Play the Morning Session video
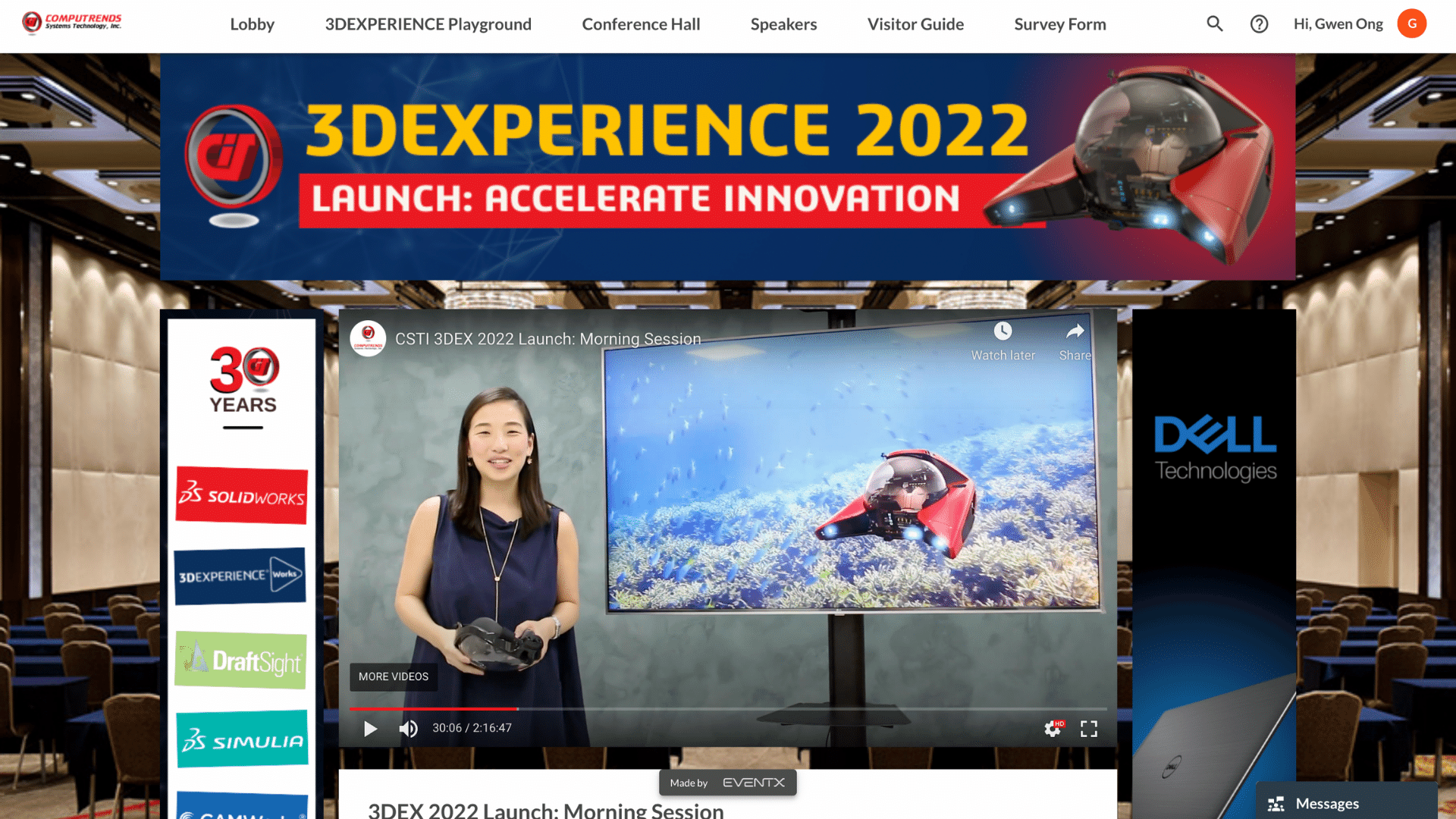This screenshot has width=1456, height=819. [x=370, y=729]
